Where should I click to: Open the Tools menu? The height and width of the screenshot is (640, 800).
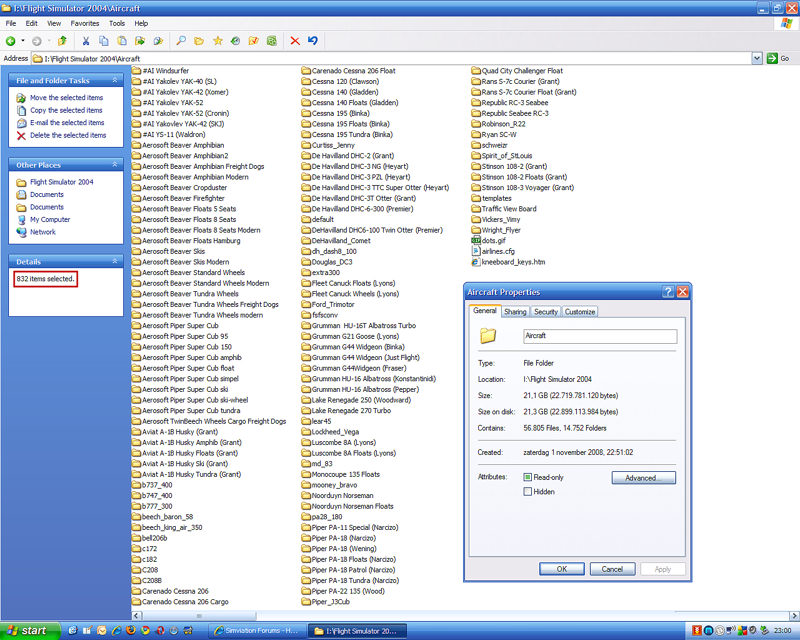point(117,23)
